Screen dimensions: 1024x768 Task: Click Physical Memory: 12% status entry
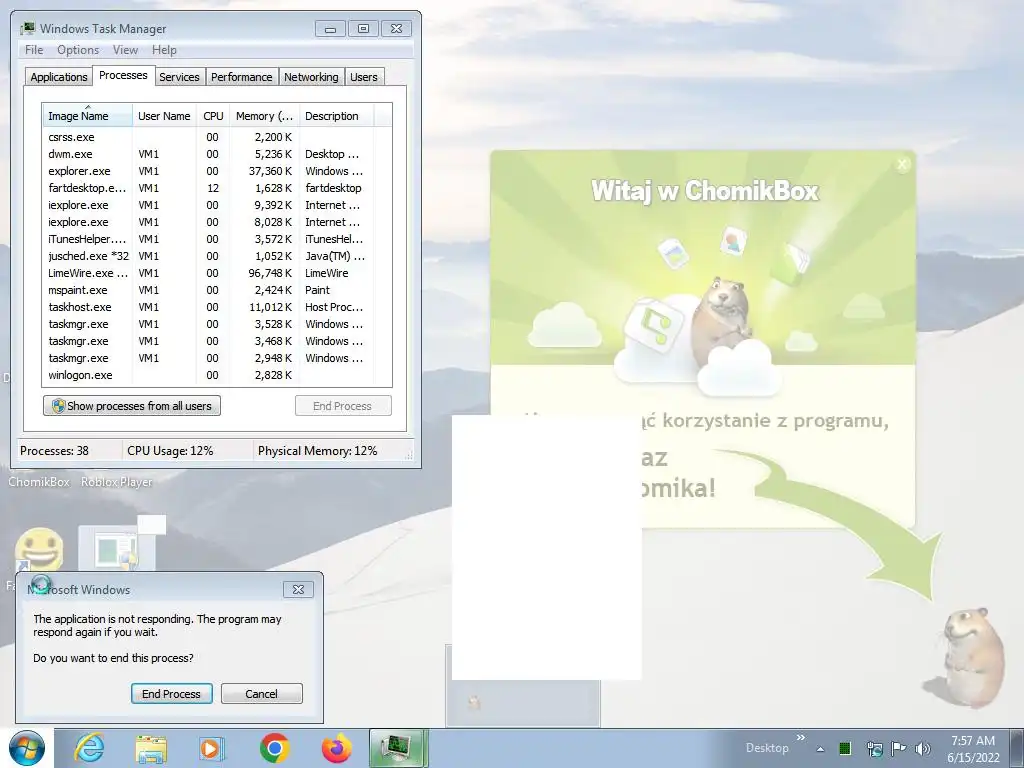[x=317, y=451]
